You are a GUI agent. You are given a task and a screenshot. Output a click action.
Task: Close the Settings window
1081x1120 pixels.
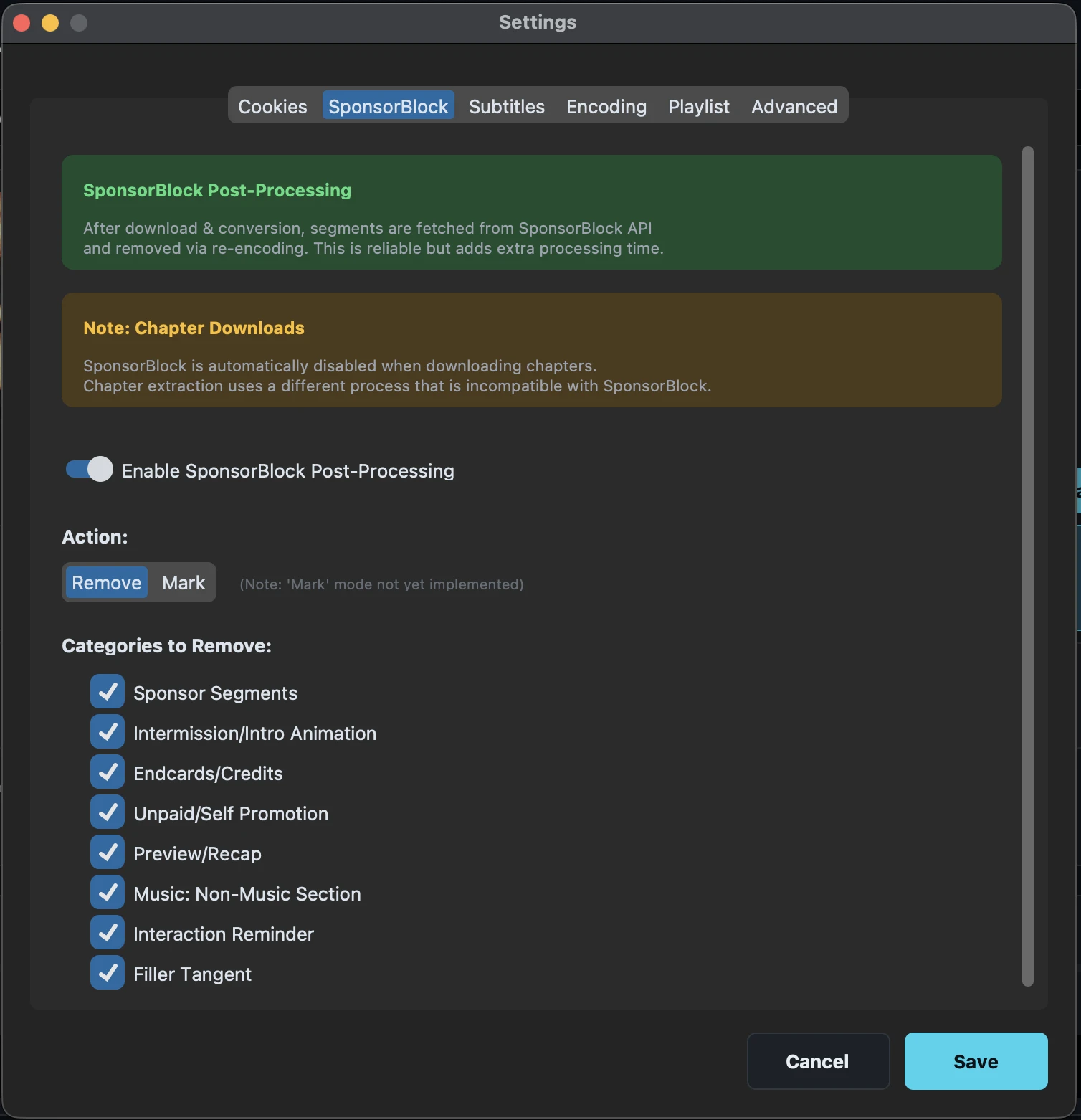point(22,23)
